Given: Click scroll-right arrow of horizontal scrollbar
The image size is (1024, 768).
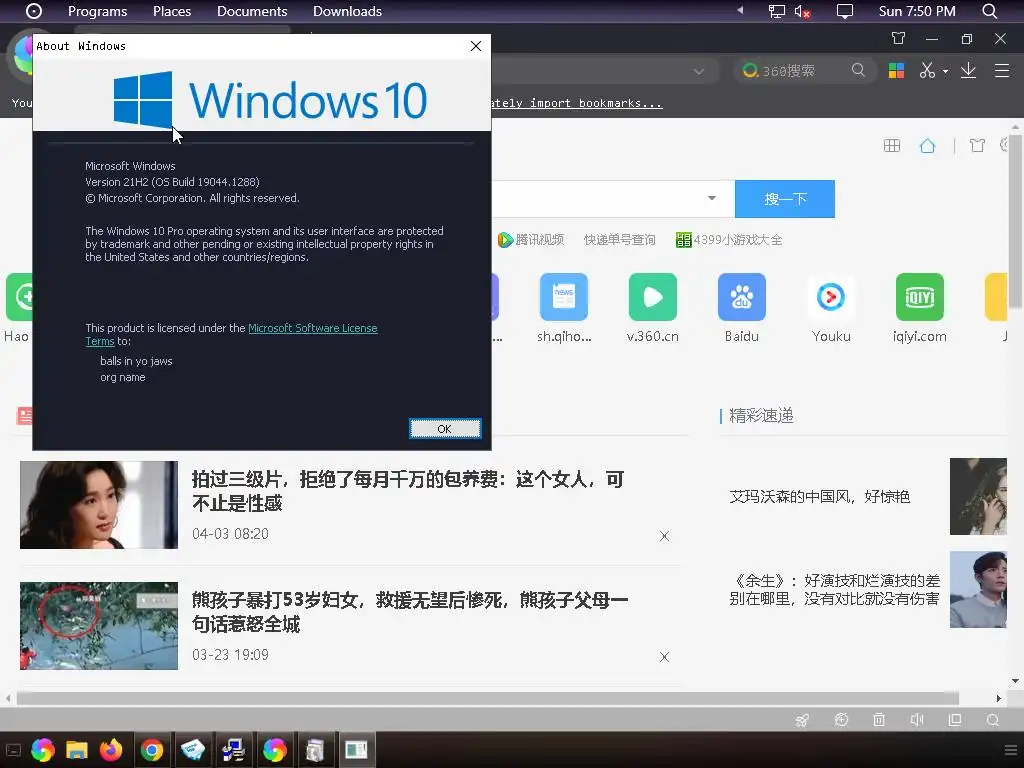Looking at the screenshot, I should pos(999,698).
